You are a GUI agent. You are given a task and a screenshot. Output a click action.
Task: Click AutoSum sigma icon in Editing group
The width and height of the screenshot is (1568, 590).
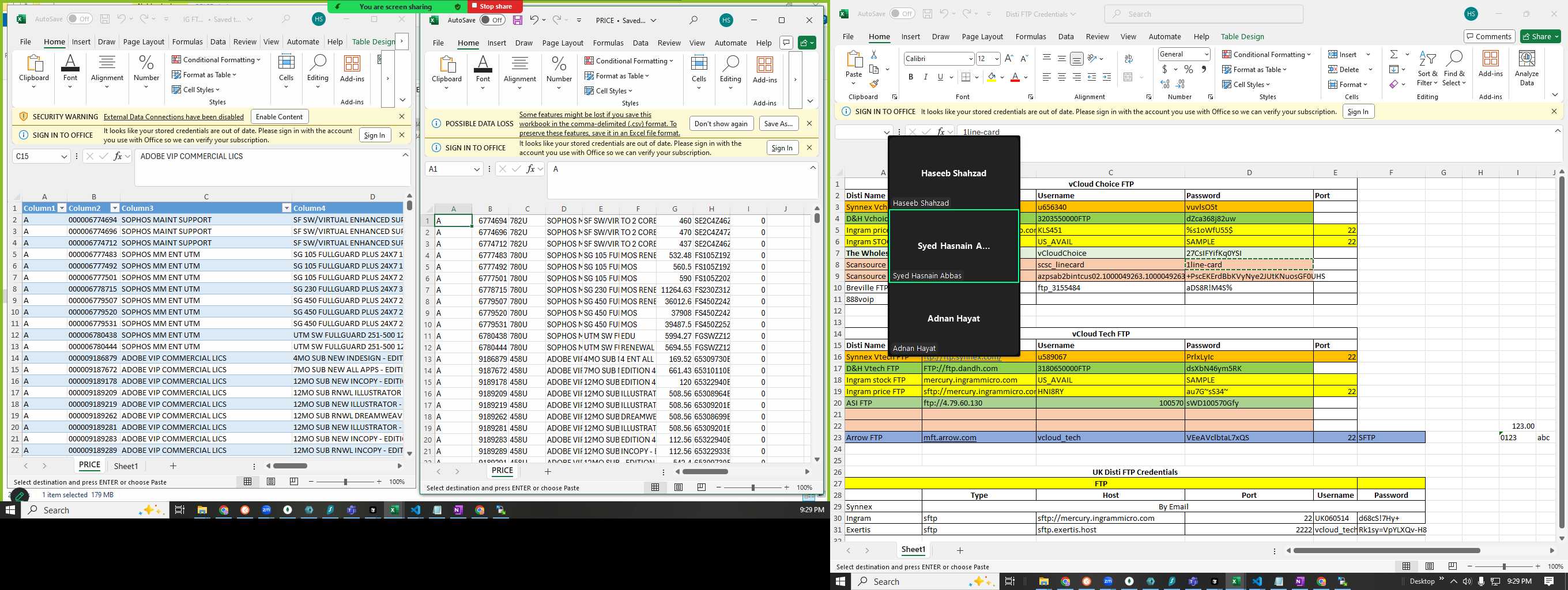click(x=1394, y=55)
